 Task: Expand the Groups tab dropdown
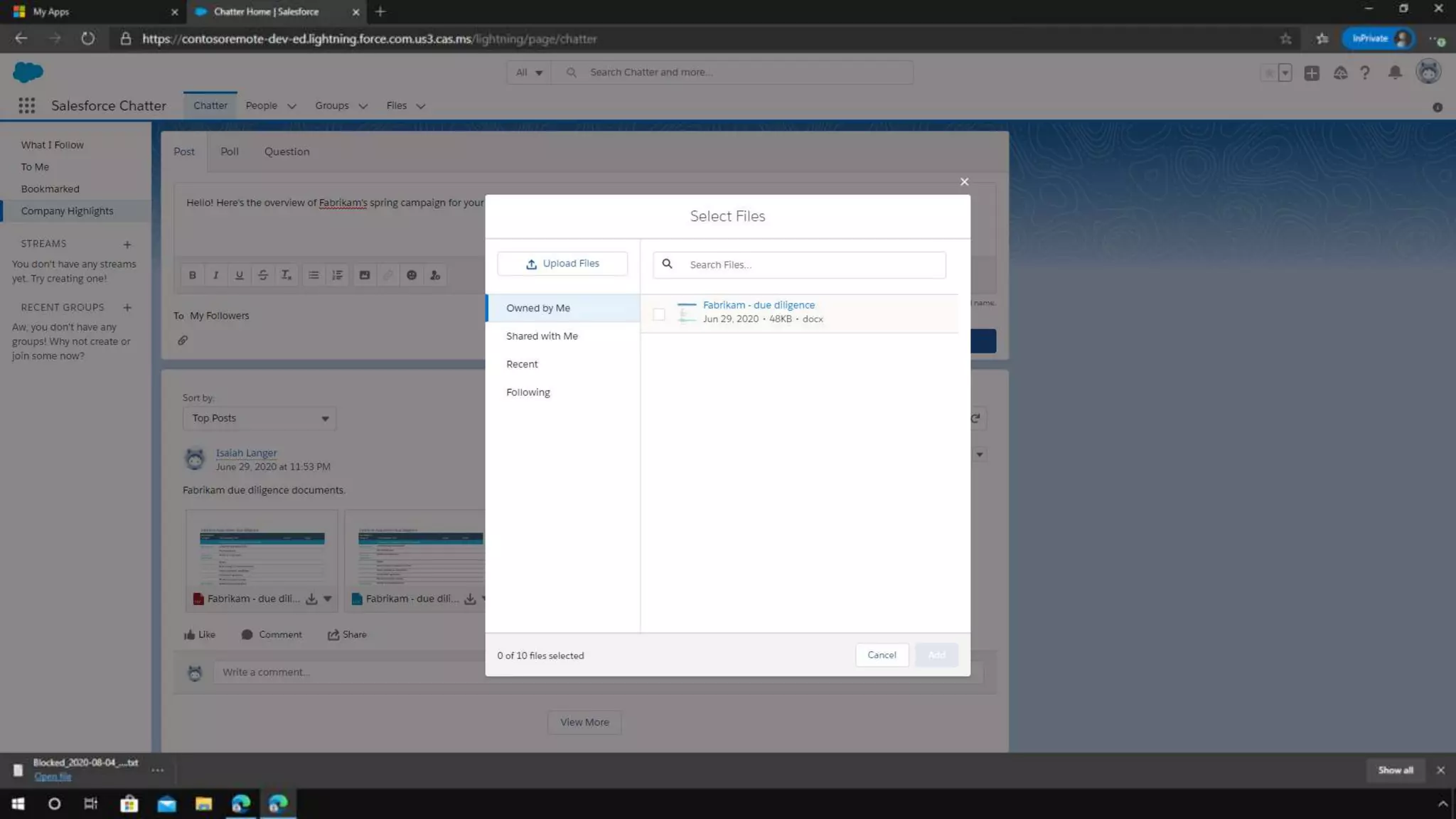point(363,106)
